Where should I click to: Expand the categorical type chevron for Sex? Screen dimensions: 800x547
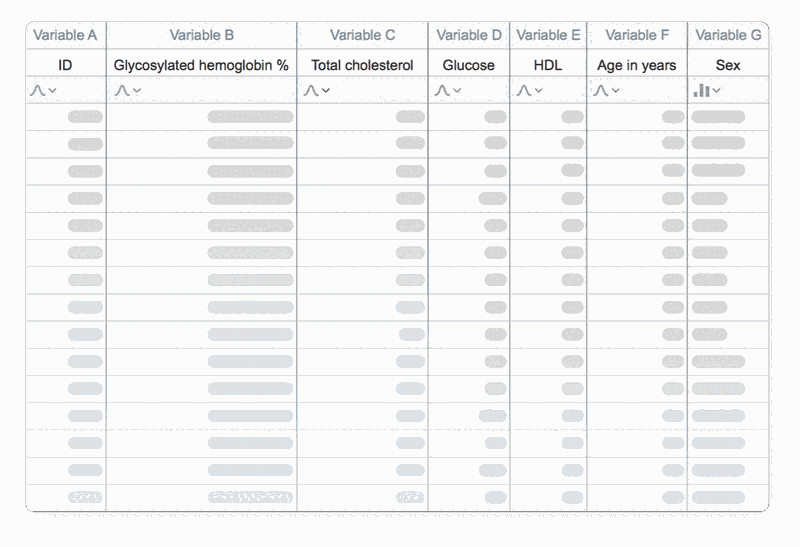click(716, 90)
